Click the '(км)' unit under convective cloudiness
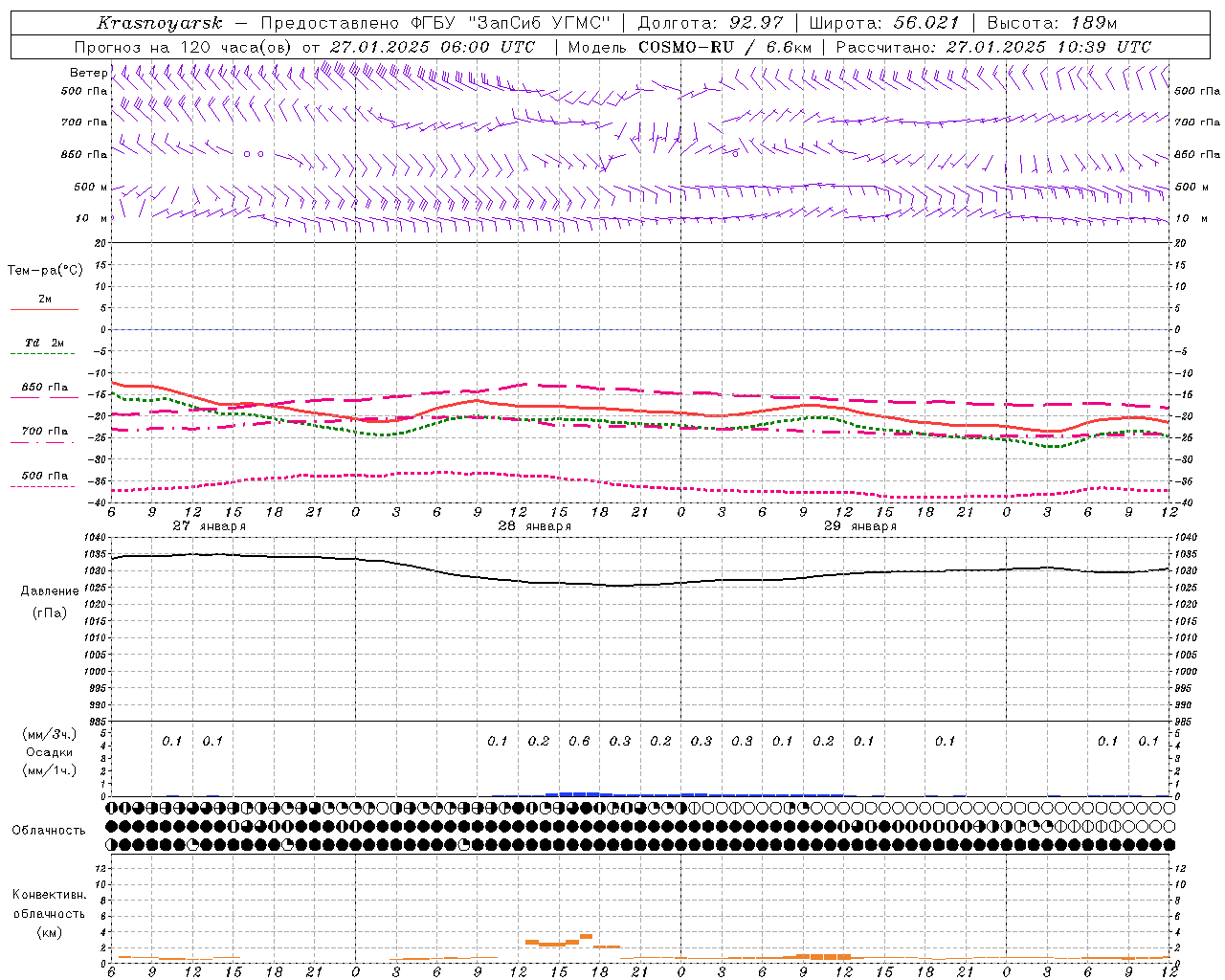 pos(49,932)
